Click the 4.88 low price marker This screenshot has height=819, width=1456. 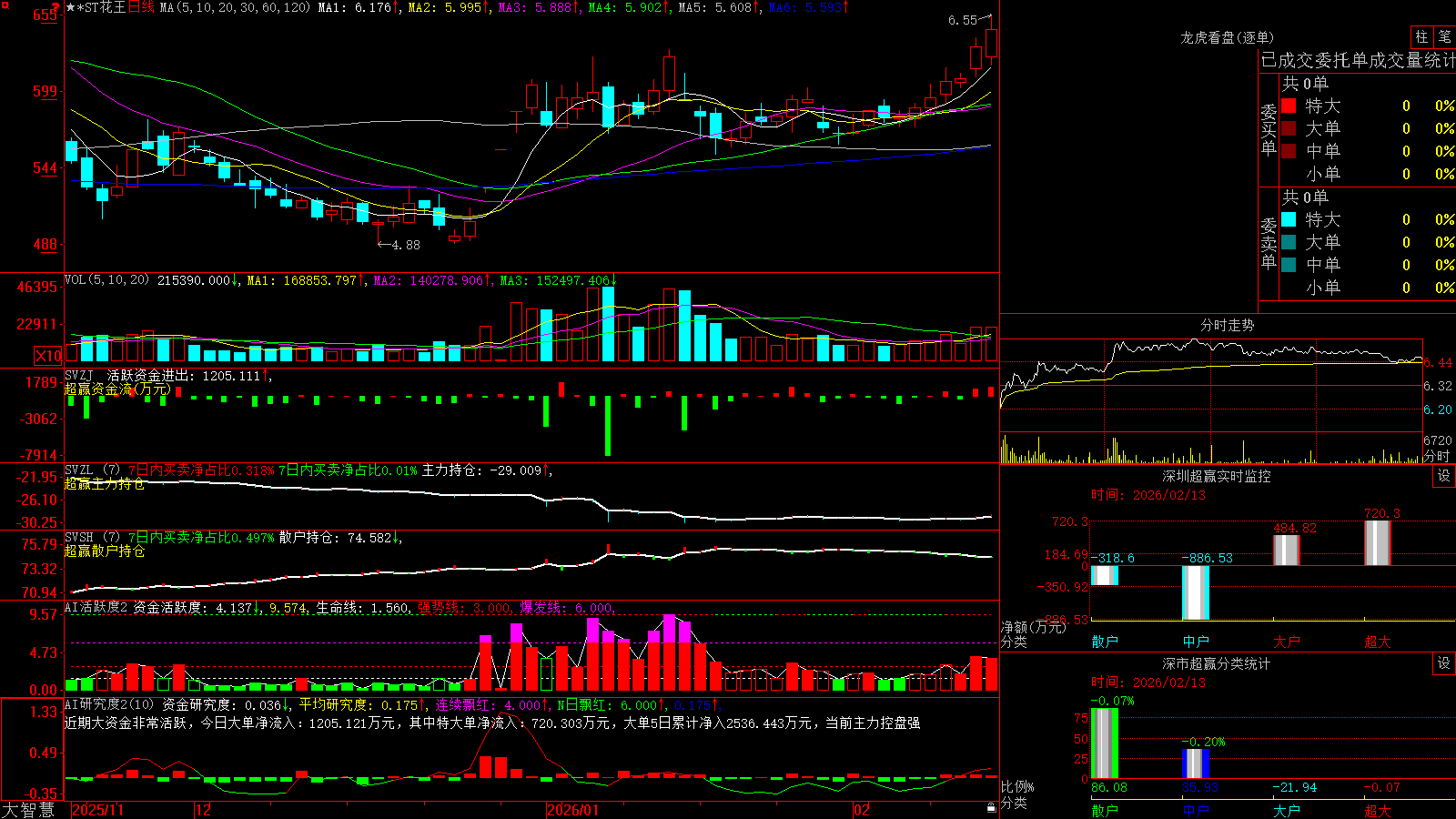coord(406,245)
